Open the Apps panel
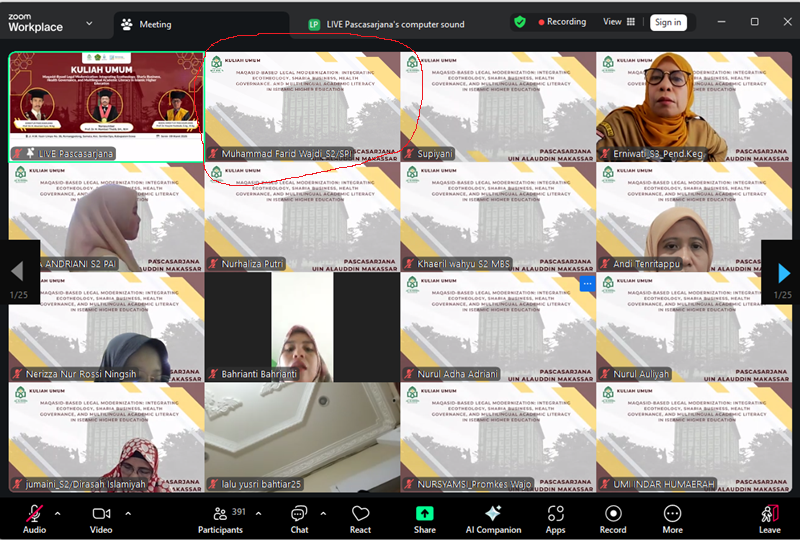This screenshot has height=540, width=800. tap(556, 519)
